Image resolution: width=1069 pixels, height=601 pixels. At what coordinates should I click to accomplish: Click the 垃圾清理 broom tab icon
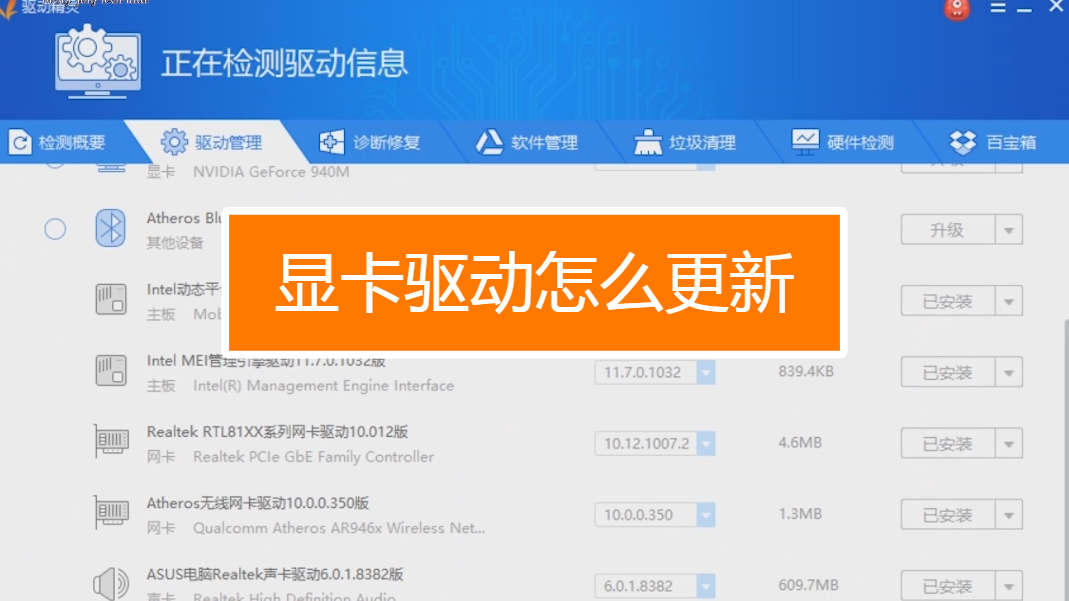pos(648,142)
